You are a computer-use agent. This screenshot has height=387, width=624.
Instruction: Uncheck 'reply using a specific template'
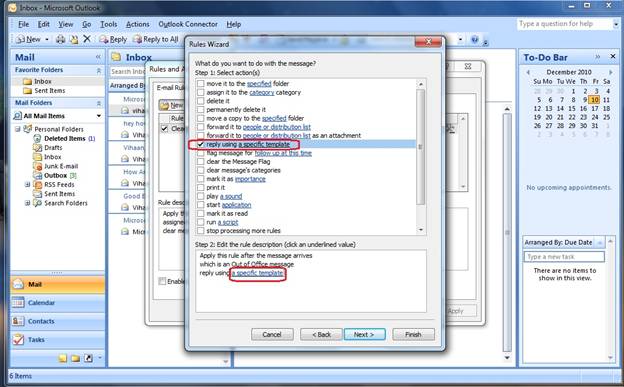pos(201,144)
